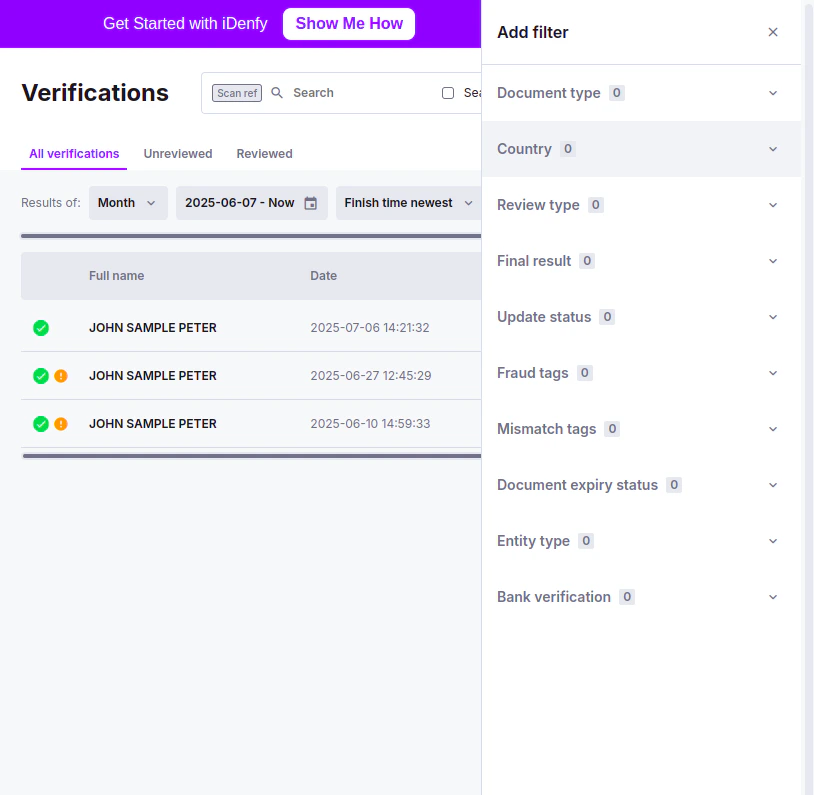Expand the Final result filter

641,261
